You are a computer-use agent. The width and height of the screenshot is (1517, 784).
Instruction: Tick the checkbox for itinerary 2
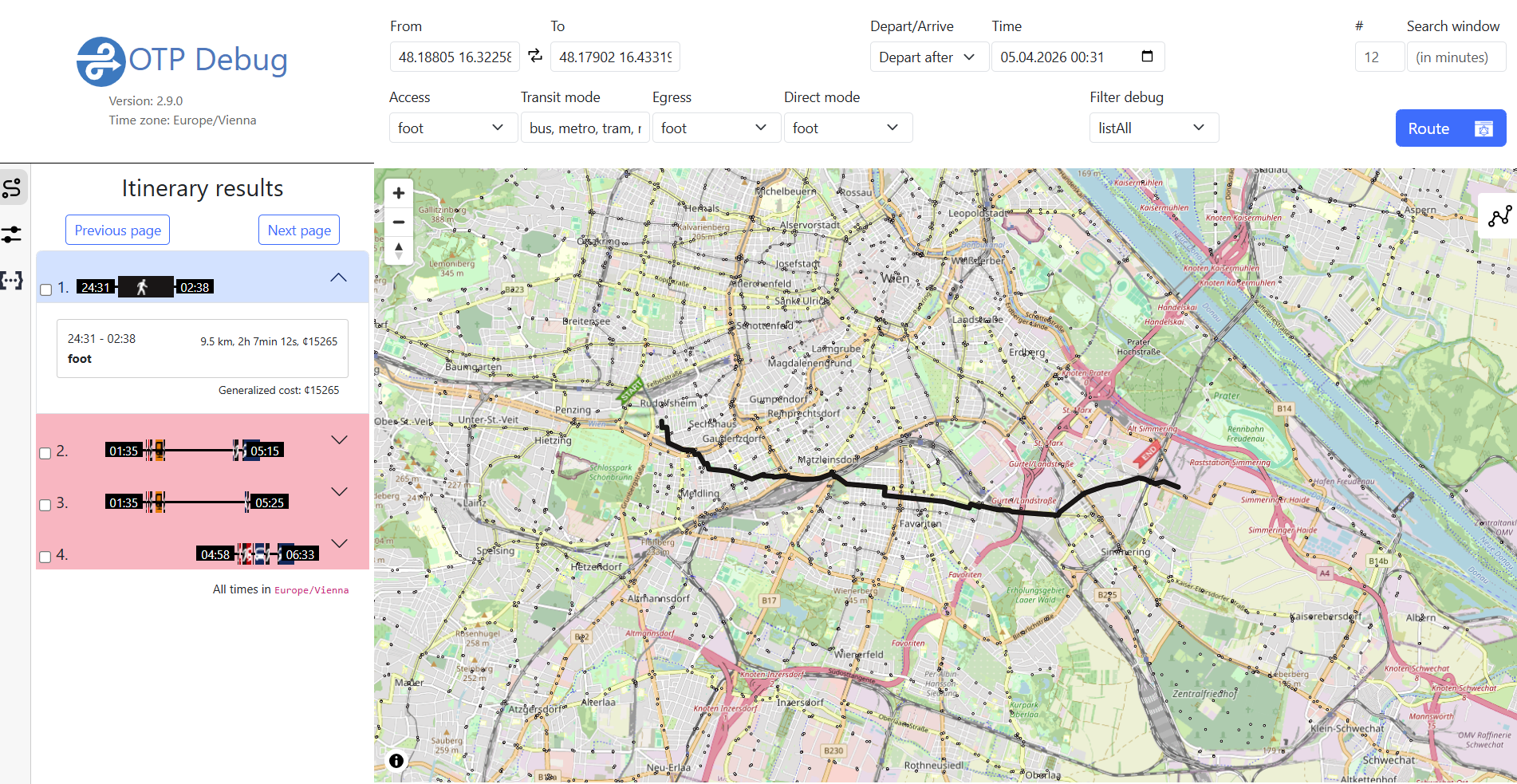[45, 453]
